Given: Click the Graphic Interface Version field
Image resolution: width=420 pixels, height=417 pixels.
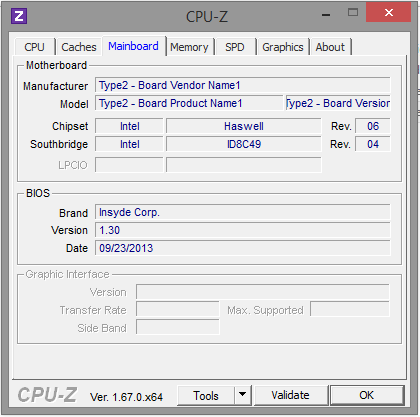Looking at the screenshot, I should coord(263,292).
